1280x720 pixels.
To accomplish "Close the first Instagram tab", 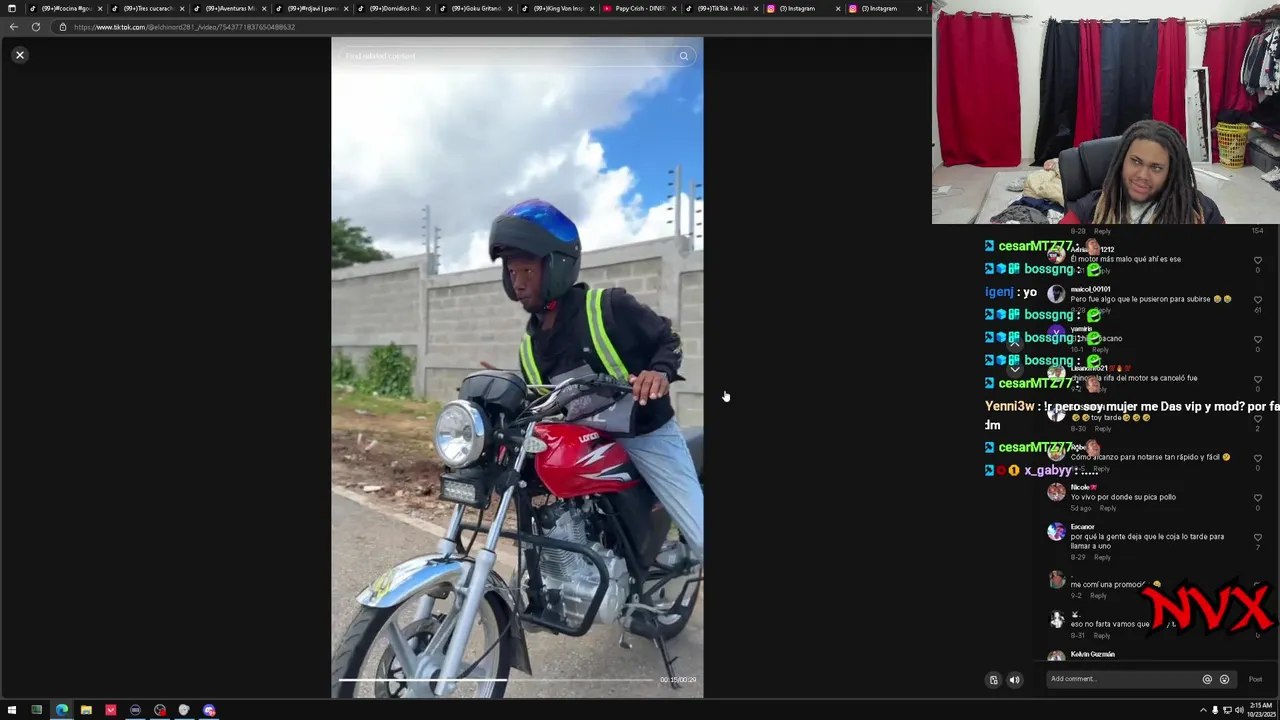I will [838, 9].
